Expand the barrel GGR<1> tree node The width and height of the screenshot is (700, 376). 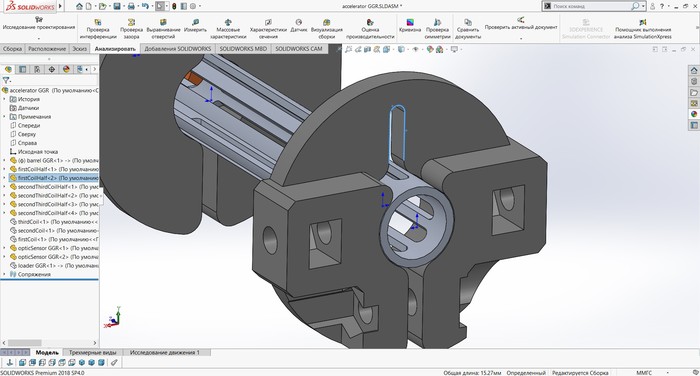4,160
